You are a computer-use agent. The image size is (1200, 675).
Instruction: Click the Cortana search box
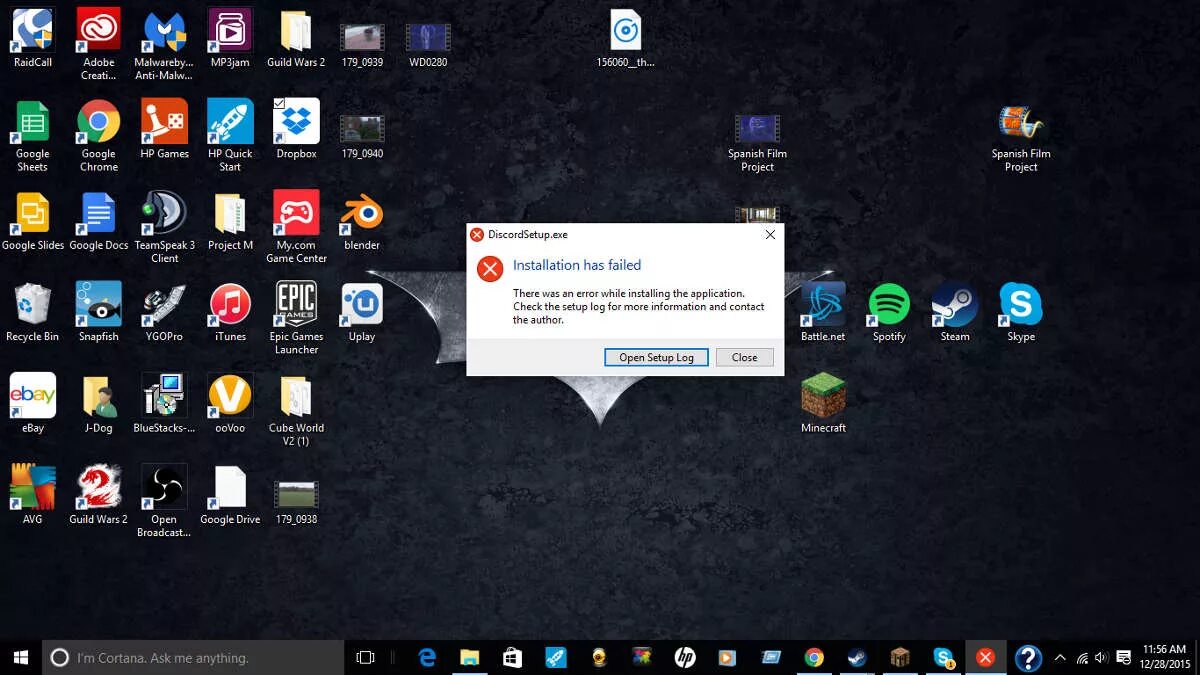[192, 657]
